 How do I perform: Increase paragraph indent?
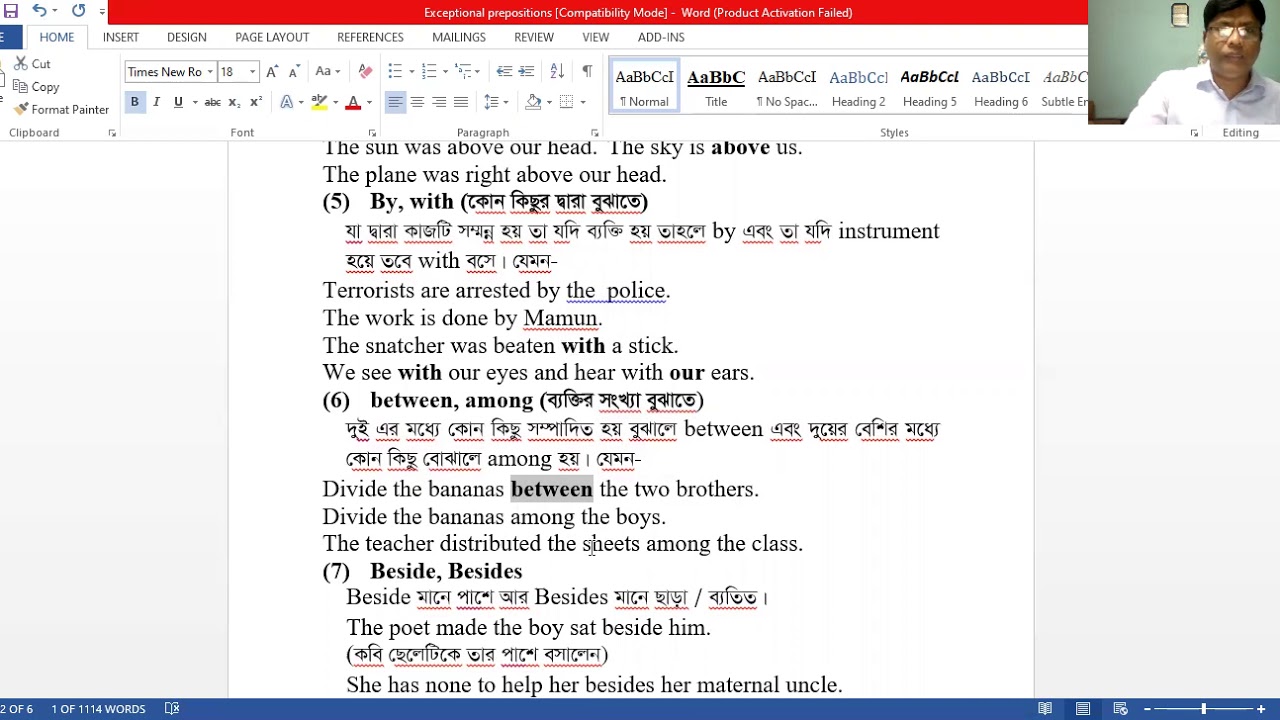point(527,72)
